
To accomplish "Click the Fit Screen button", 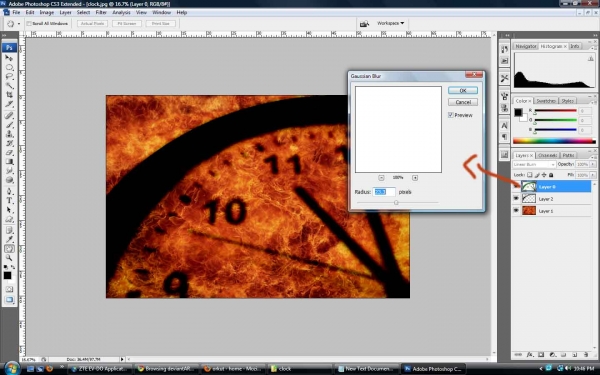I will click(x=127, y=24).
